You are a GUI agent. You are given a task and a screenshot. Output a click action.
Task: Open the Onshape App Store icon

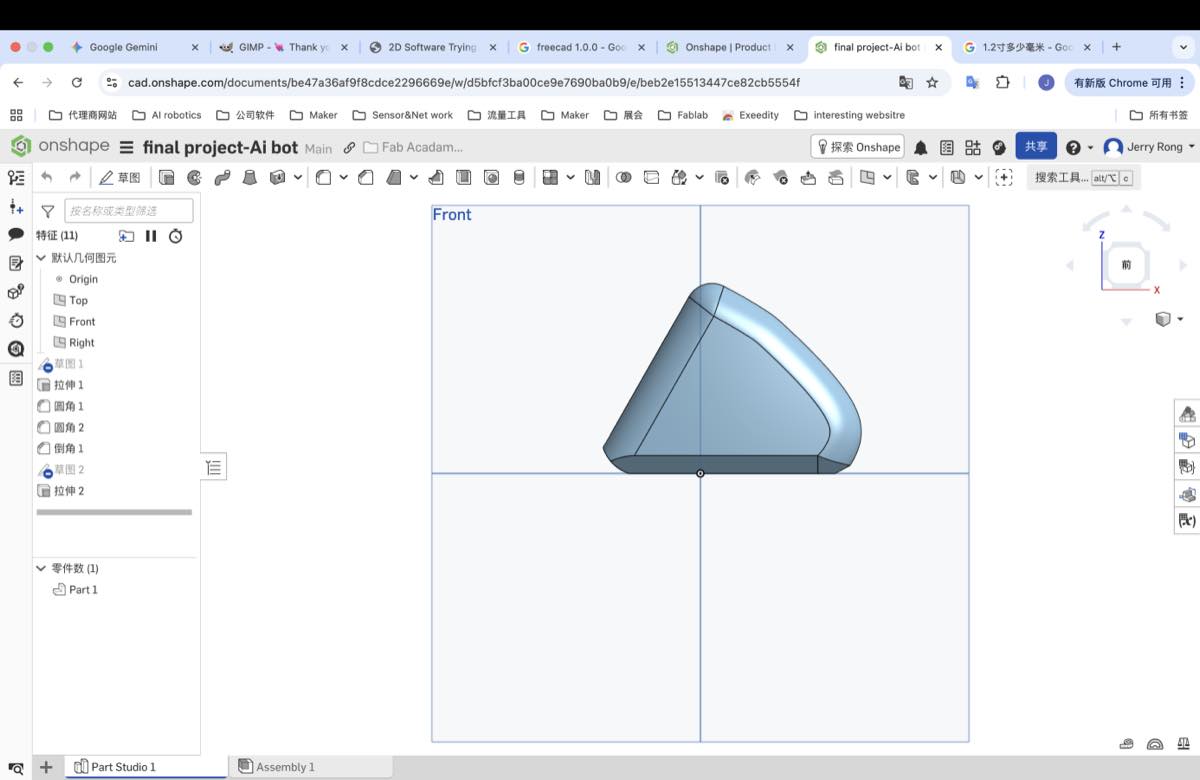point(973,147)
